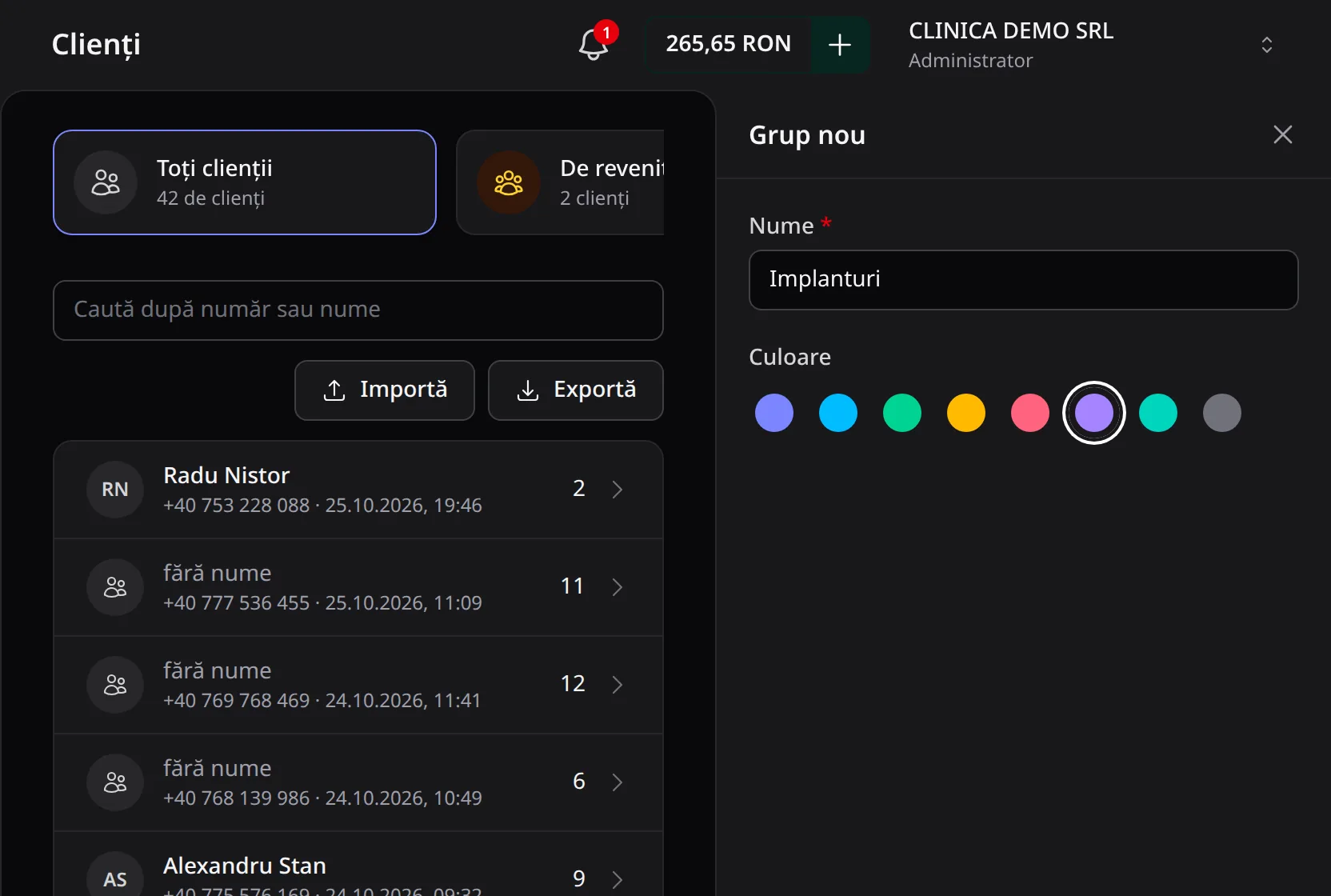The width and height of the screenshot is (1331, 896).
Task: Open chevron for Alexandru Stan row
Action: tap(618, 880)
